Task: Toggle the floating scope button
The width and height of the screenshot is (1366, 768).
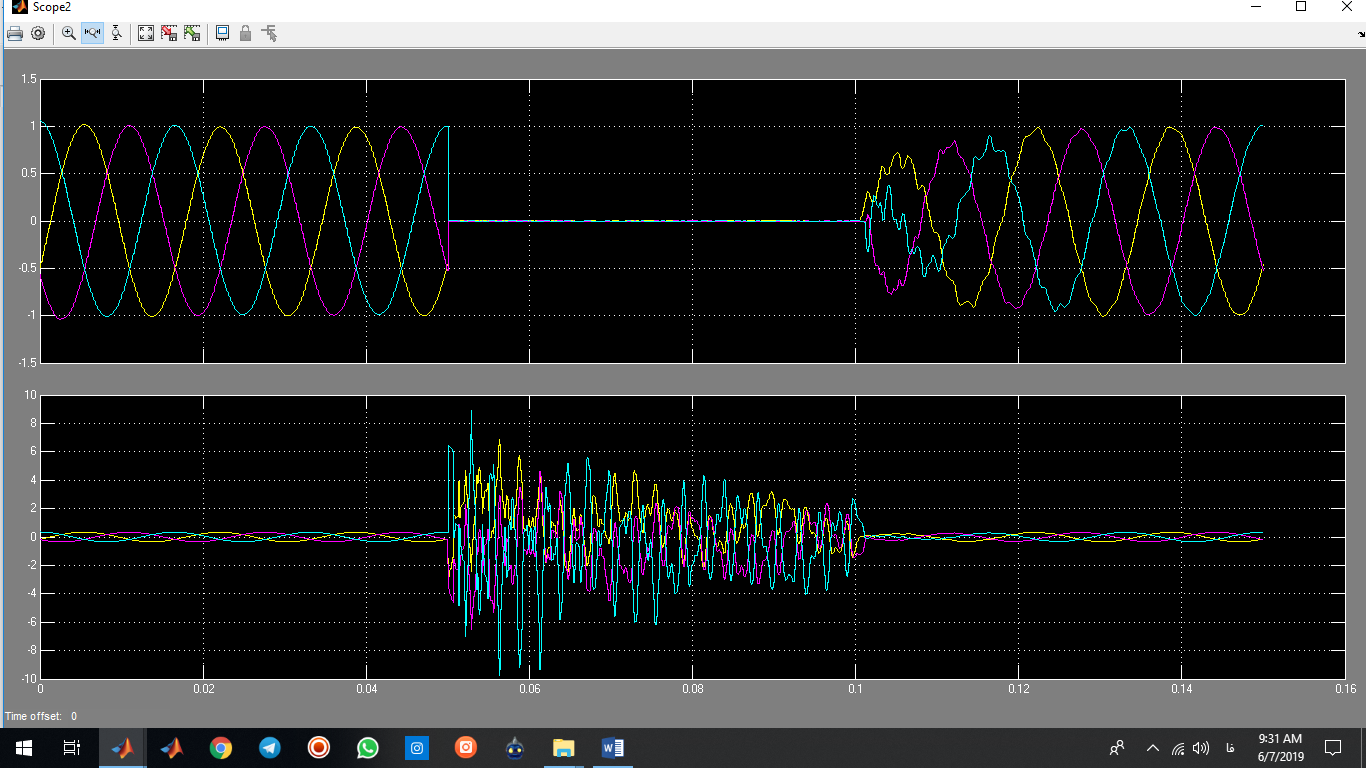Action: click(222, 33)
